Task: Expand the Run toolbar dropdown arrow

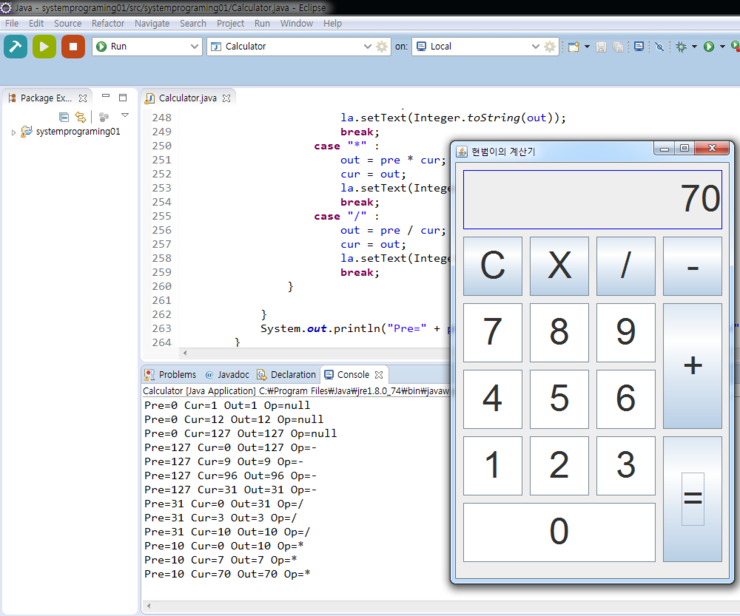Action: pyautogui.click(x=723, y=46)
